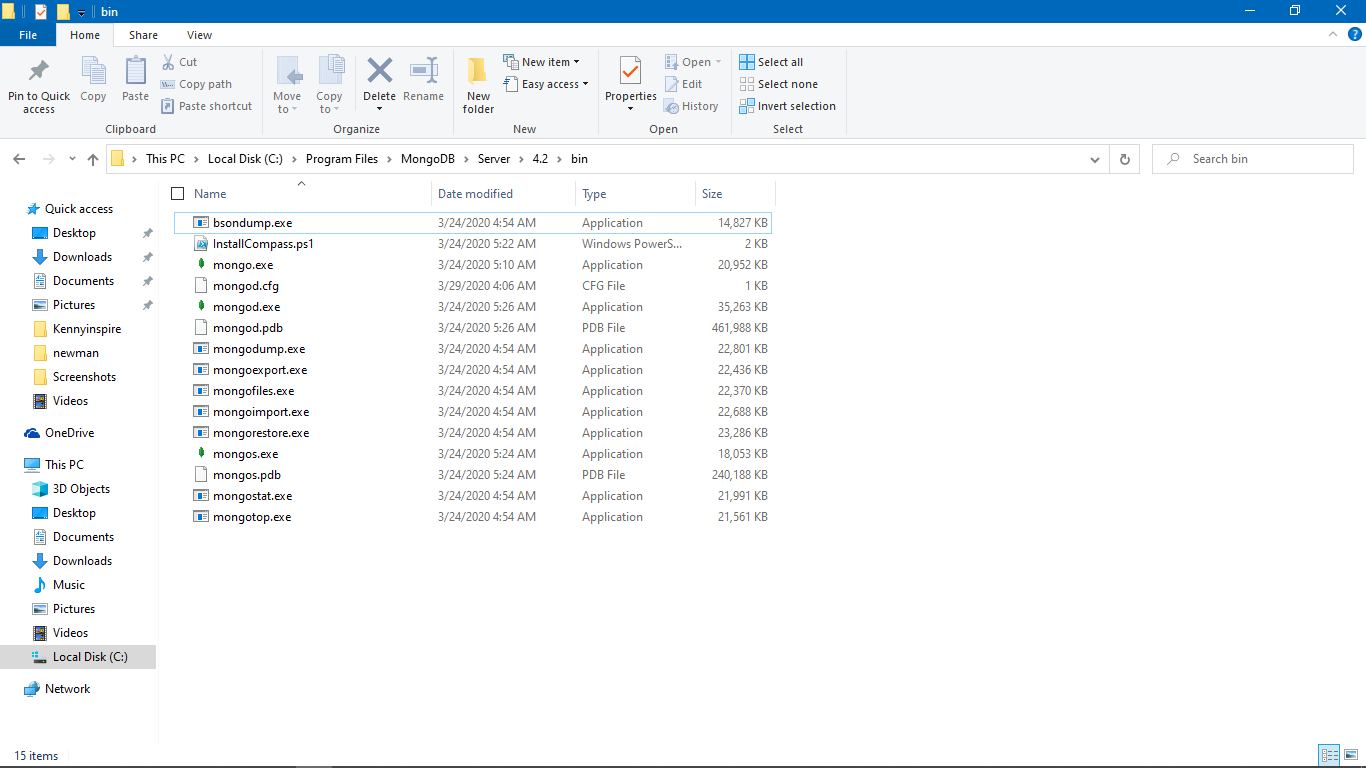Switch to large icons view button
The height and width of the screenshot is (768, 1366).
(x=1351, y=755)
